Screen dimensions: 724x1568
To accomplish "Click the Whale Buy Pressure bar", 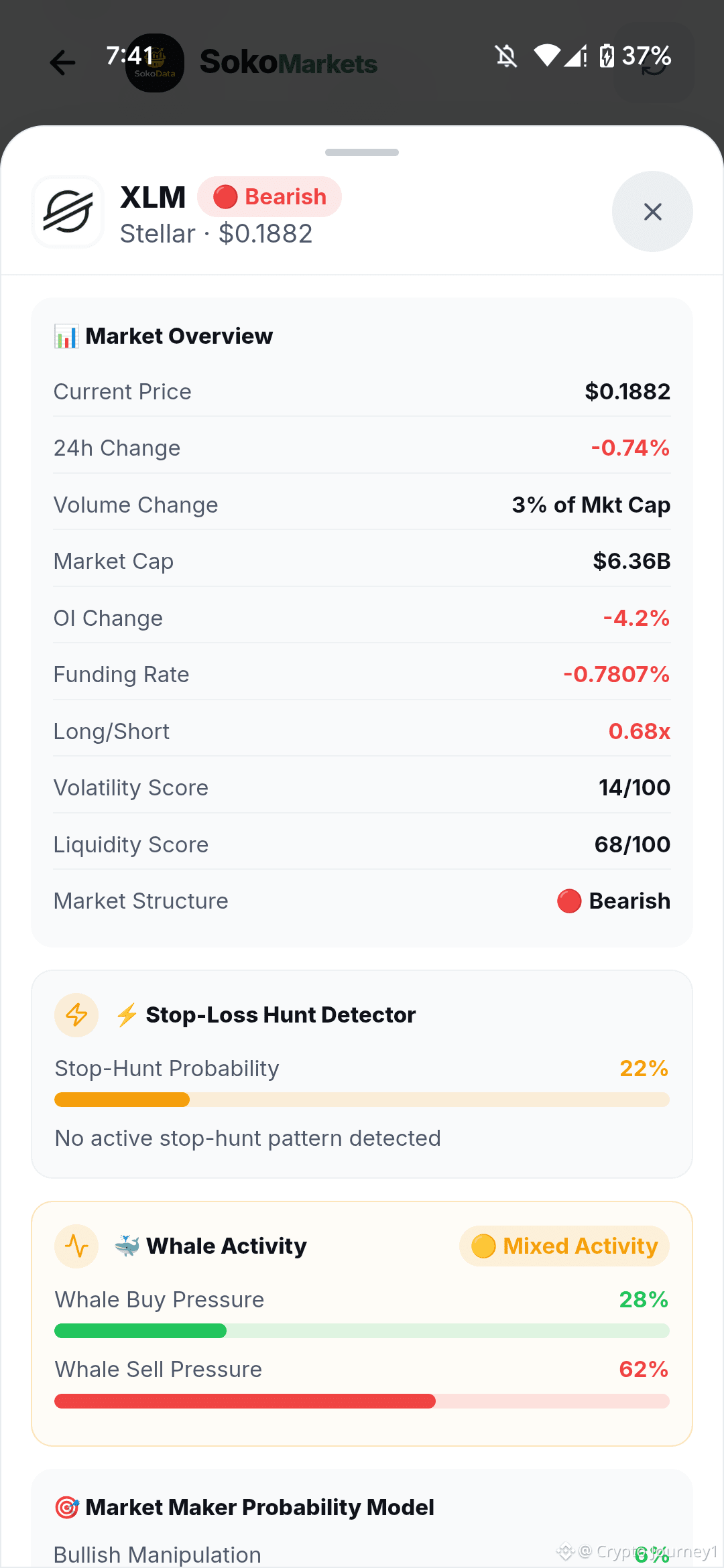I will click(x=362, y=1331).
